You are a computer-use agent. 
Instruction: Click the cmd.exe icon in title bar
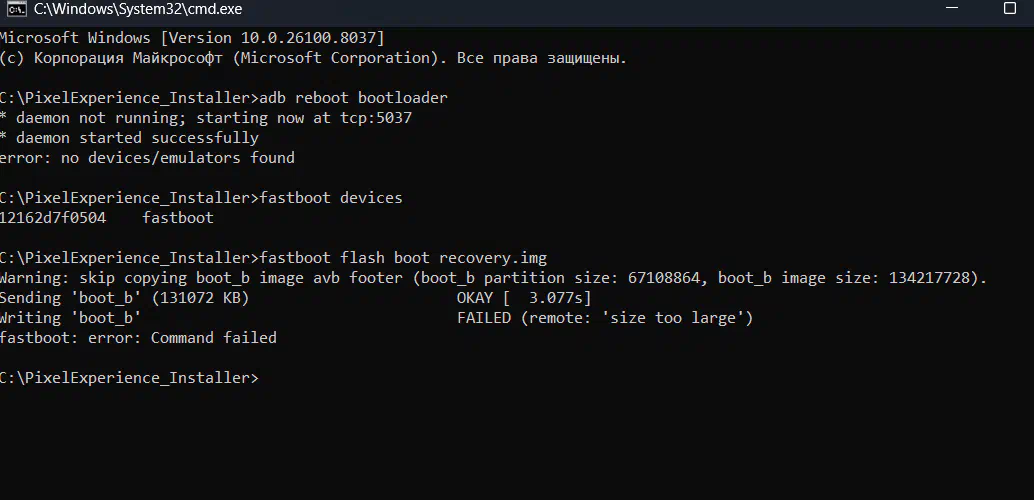[14, 9]
